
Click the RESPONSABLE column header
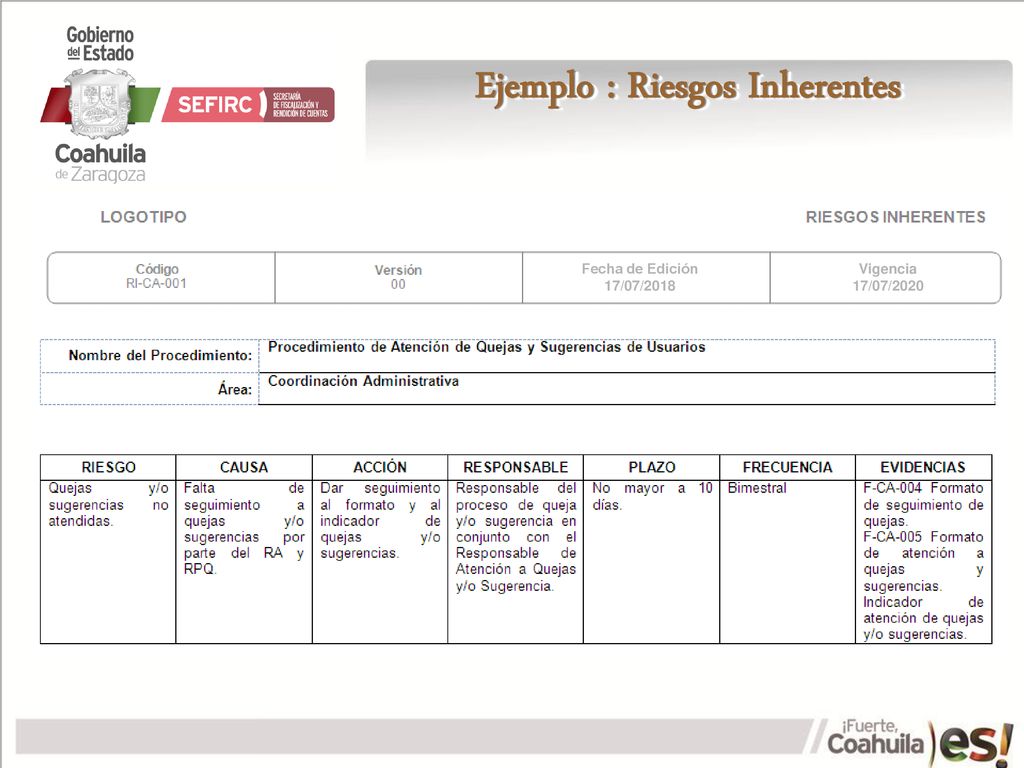pyautogui.click(x=515, y=468)
